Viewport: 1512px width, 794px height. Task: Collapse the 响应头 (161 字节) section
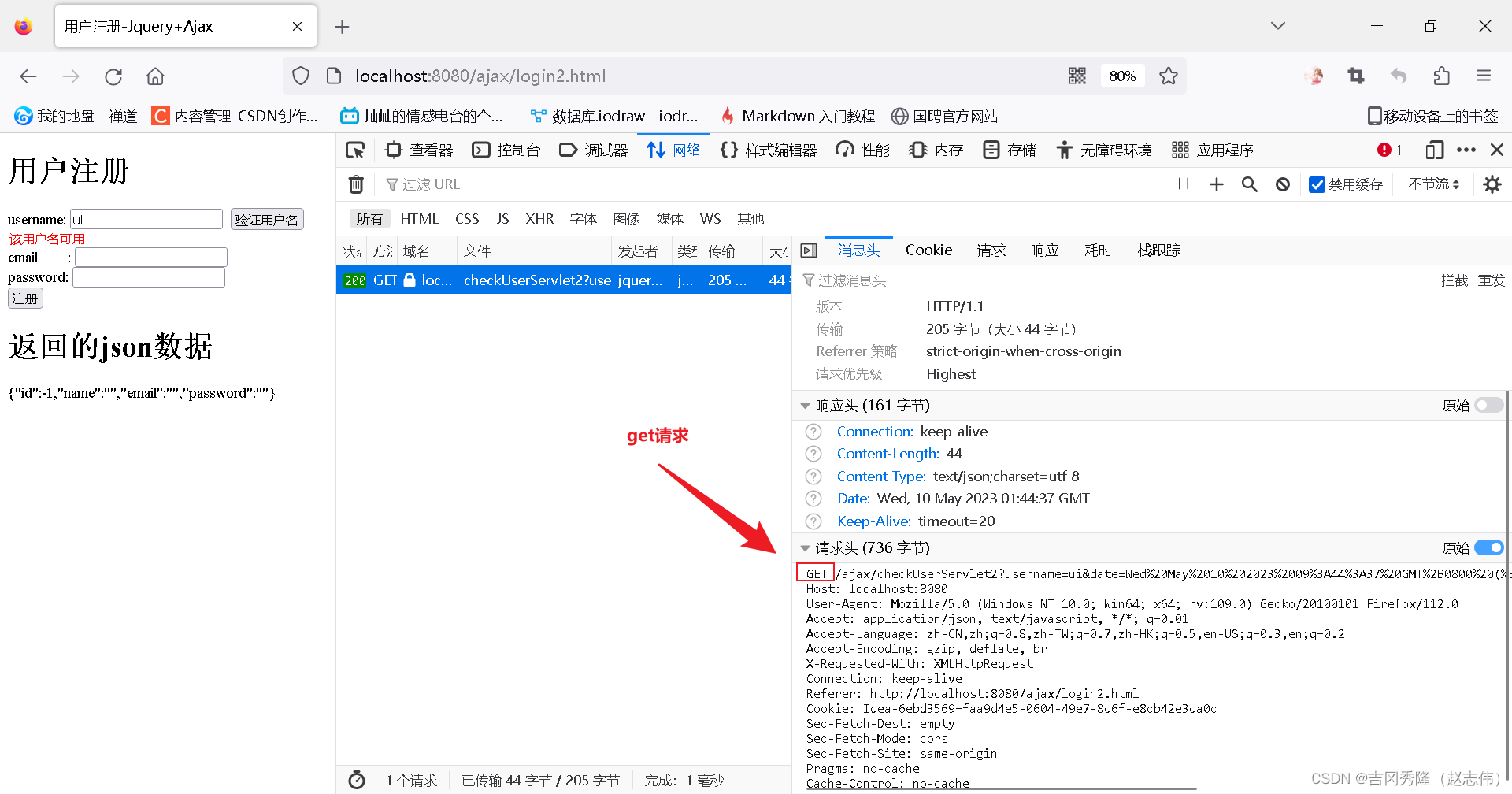coord(805,406)
